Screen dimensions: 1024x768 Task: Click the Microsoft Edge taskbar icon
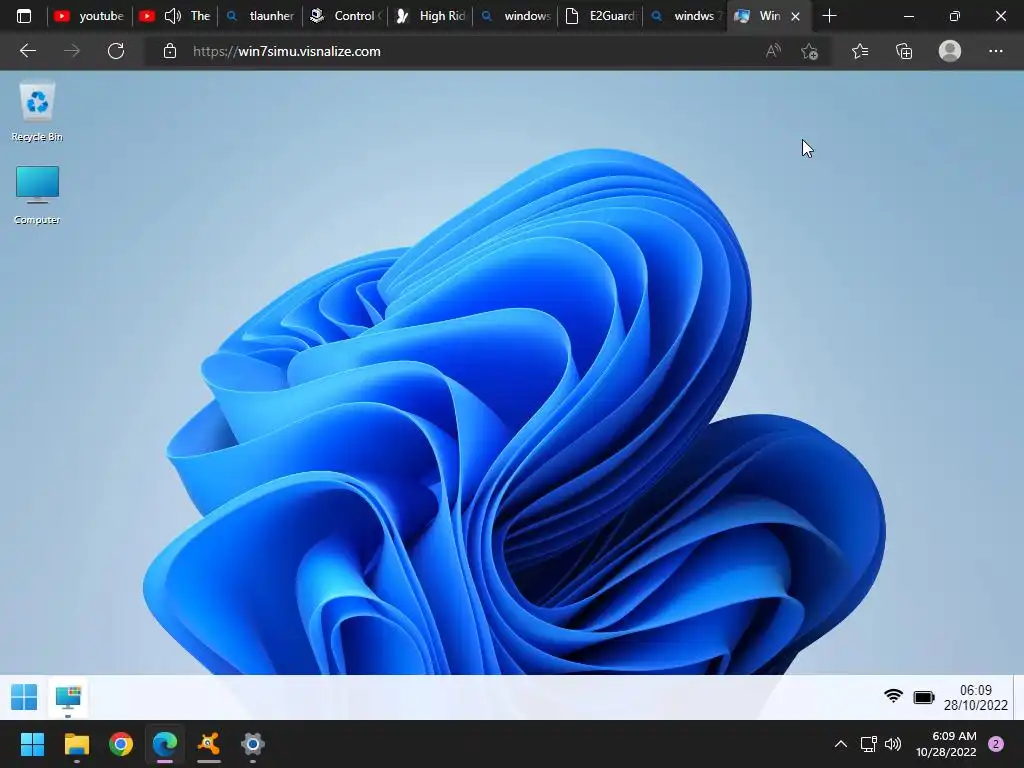[165, 744]
